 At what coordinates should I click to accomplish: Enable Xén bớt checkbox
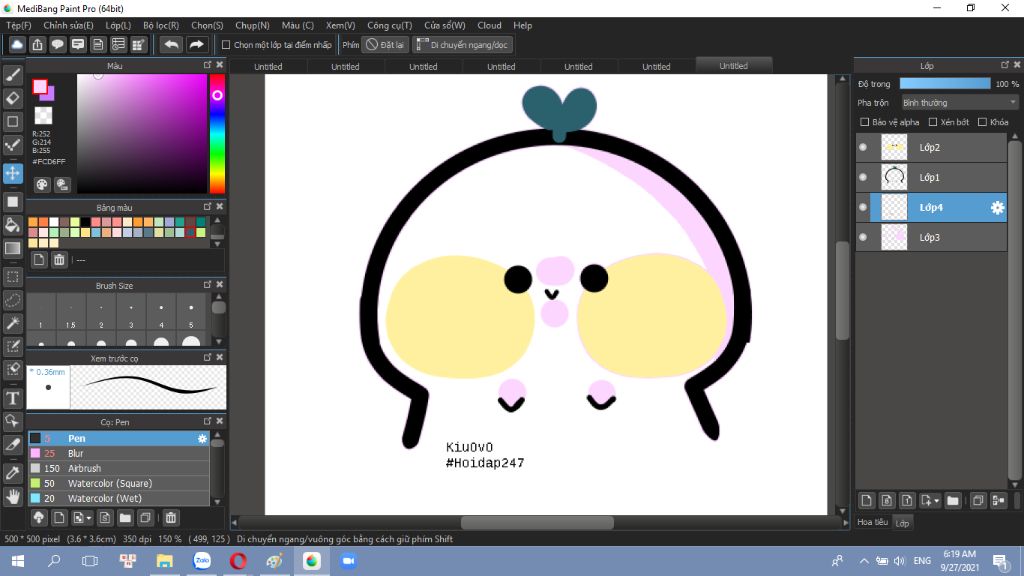933,122
